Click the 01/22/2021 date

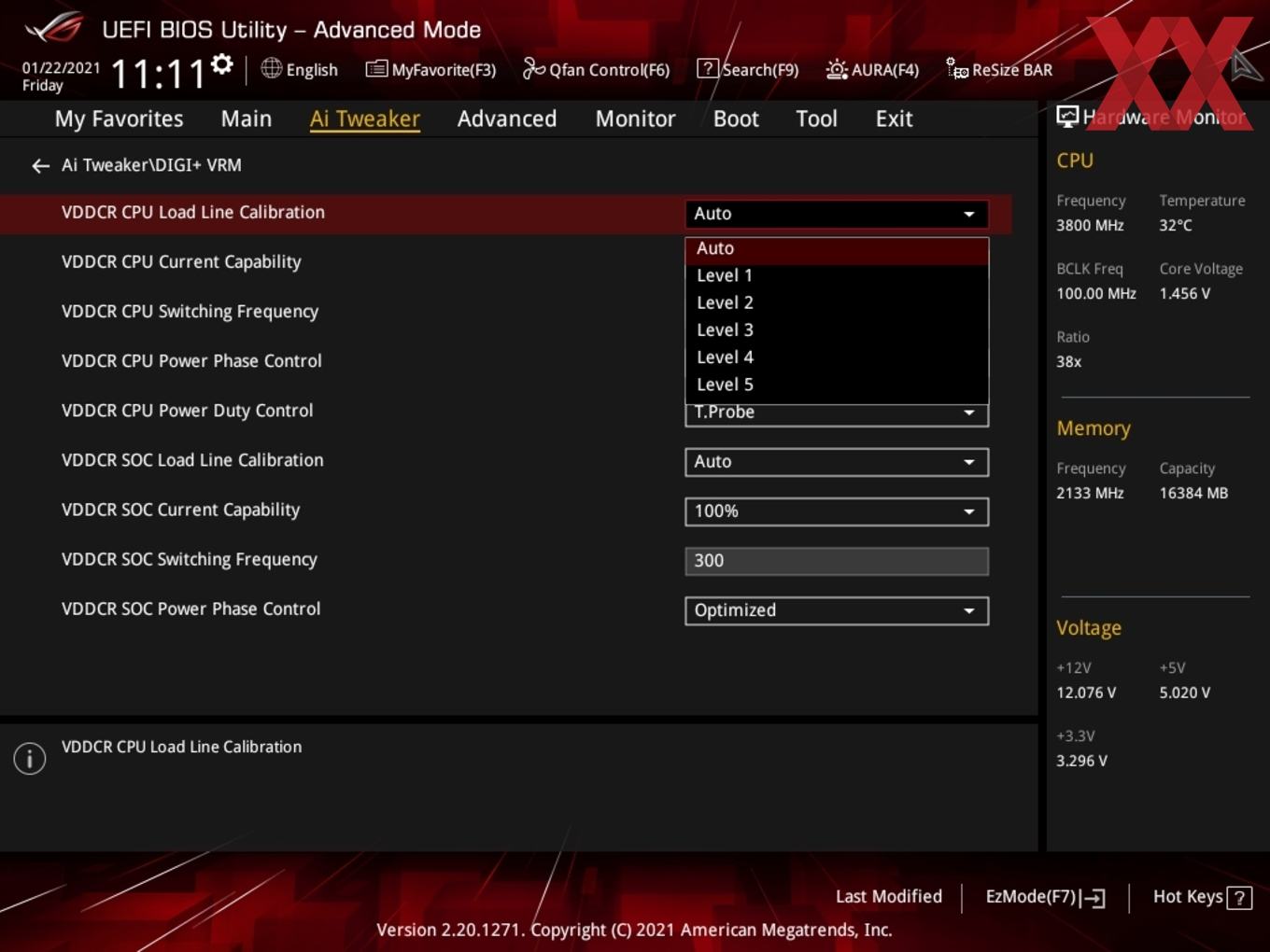[x=61, y=68]
